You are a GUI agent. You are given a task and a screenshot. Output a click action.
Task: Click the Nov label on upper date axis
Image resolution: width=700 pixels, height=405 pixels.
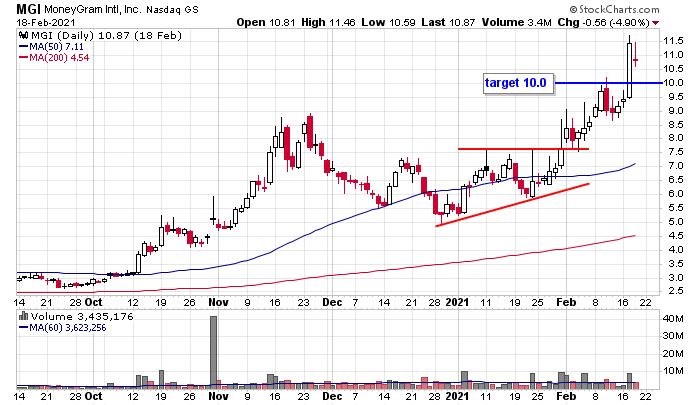click(x=218, y=302)
